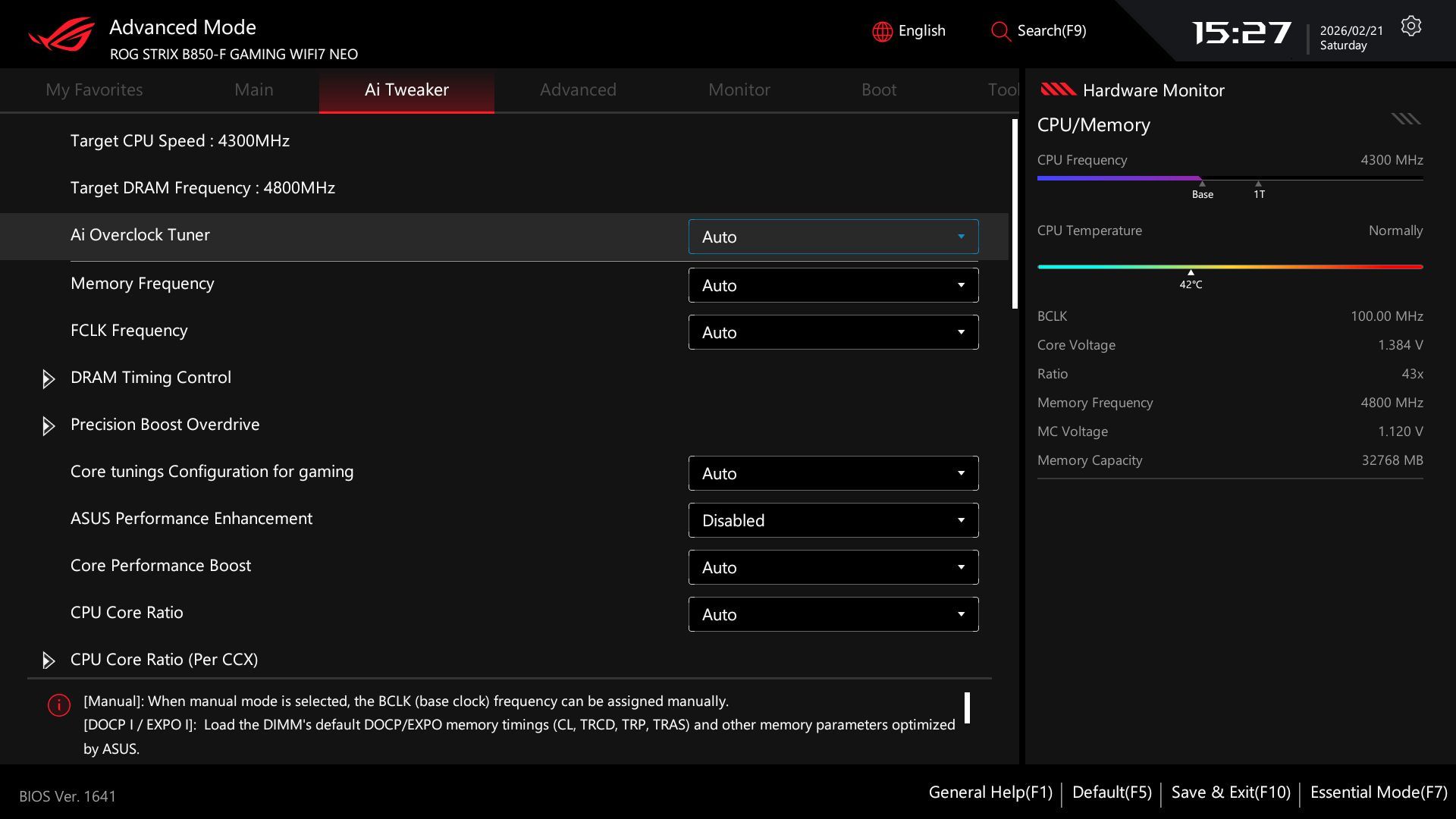Switch to the Monitor tab
1456x819 pixels.
pyautogui.click(x=739, y=89)
